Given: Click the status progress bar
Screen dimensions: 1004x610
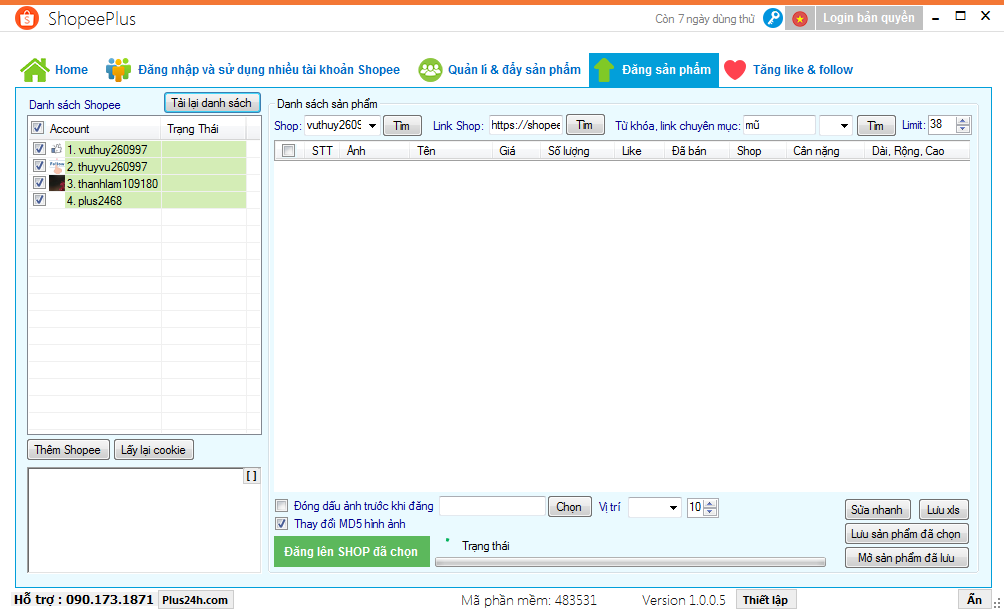Looking at the screenshot, I should tap(630, 562).
